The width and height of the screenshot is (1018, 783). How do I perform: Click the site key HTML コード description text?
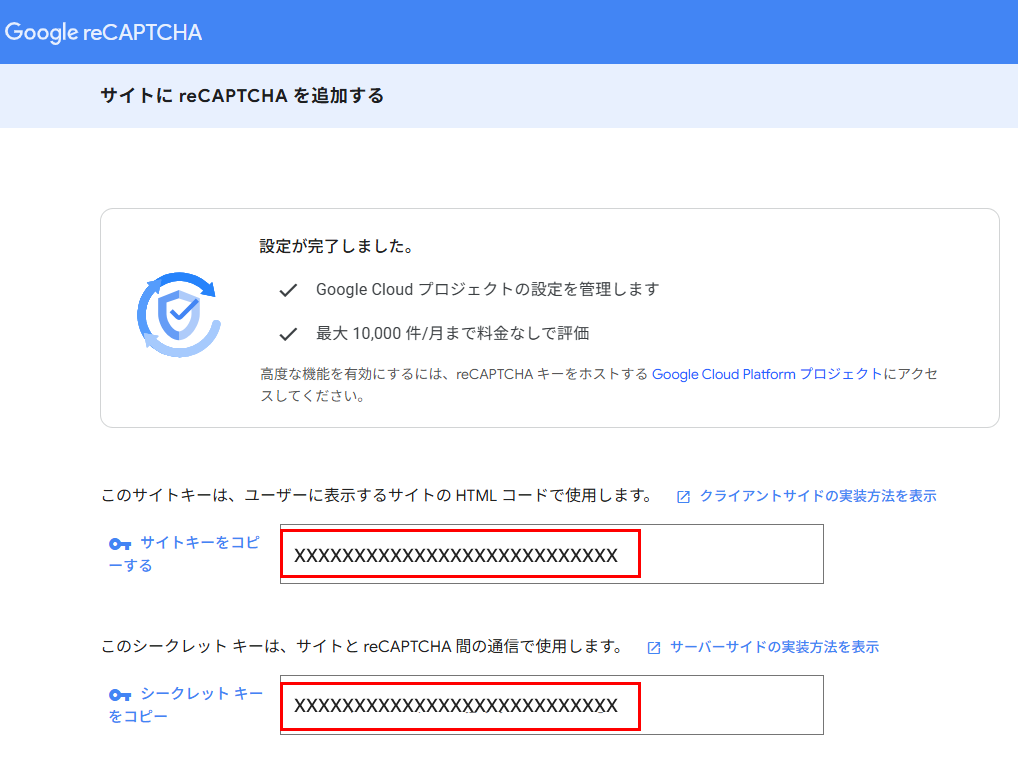376,496
